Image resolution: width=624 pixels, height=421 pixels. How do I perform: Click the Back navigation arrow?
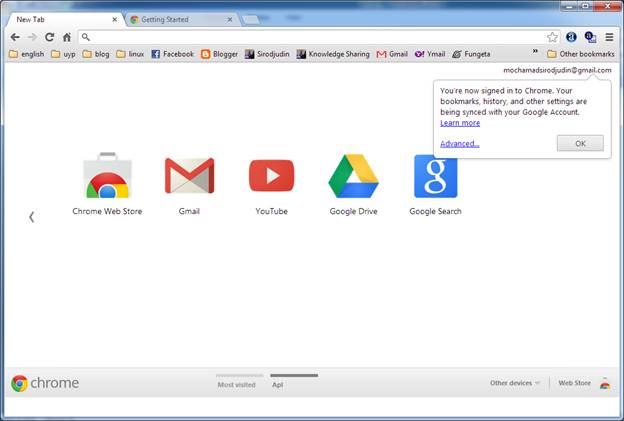coord(15,37)
